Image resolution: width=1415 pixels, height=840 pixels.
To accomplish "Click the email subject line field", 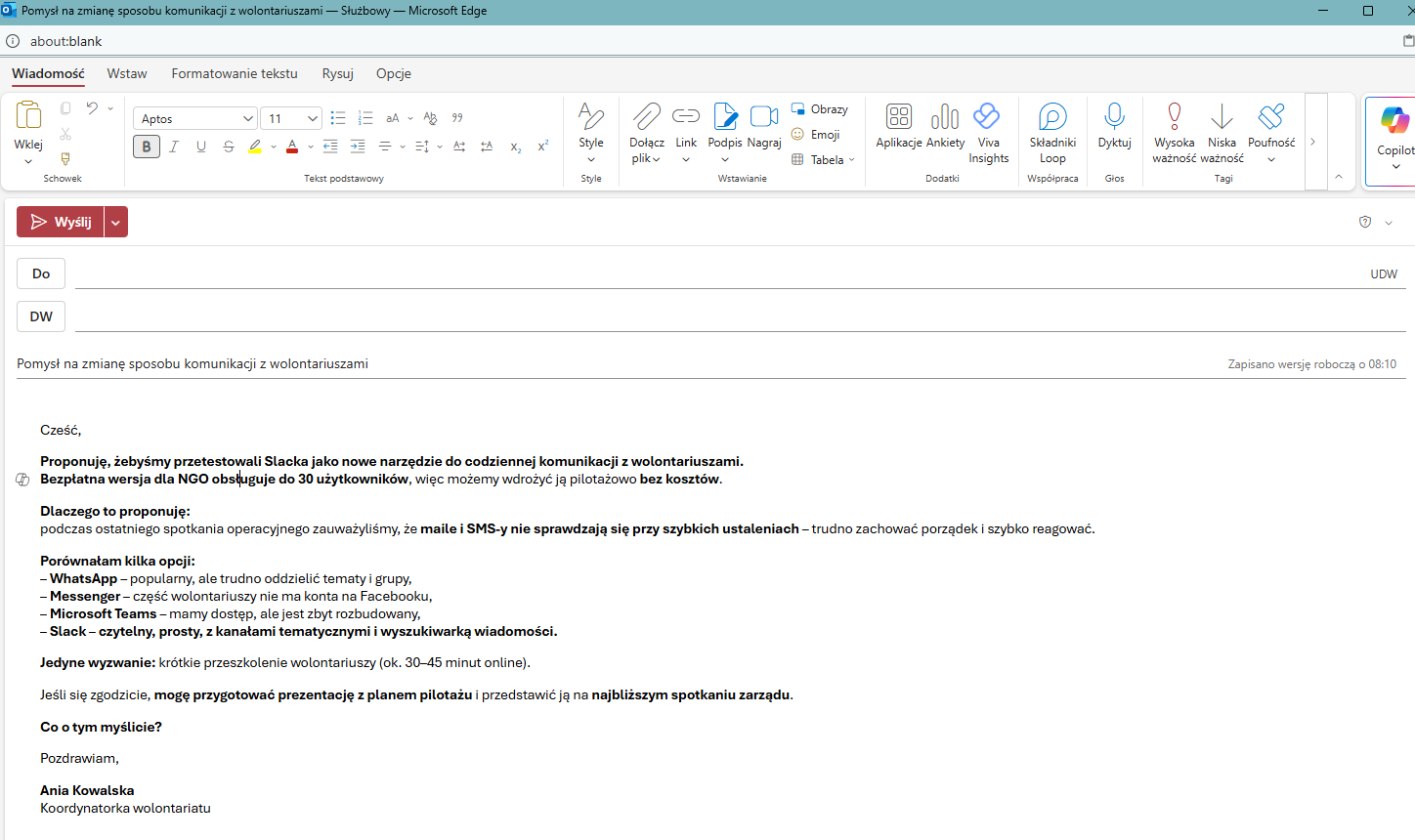I will [x=586, y=363].
